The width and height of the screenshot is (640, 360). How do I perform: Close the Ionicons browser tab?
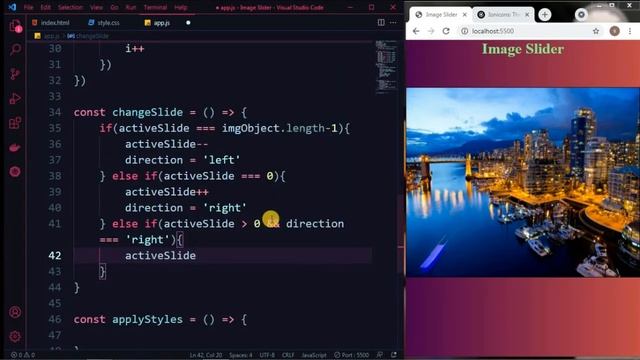coord(527,15)
